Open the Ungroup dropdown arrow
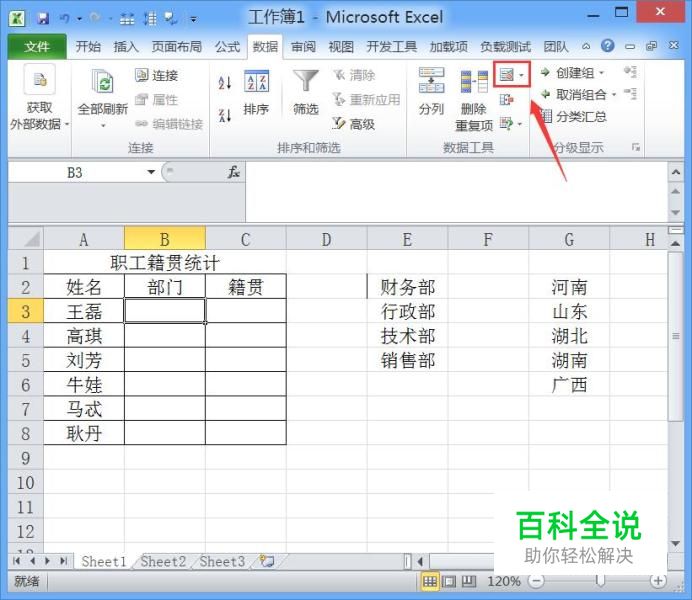The height and width of the screenshot is (600, 692). point(614,95)
